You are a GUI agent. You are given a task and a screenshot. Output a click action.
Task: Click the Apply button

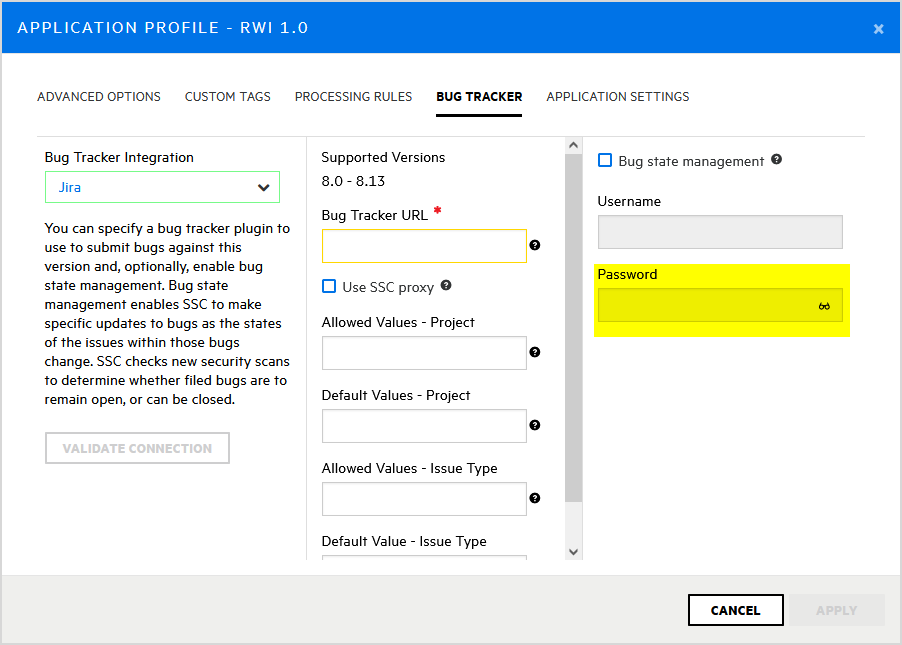(836, 610)
